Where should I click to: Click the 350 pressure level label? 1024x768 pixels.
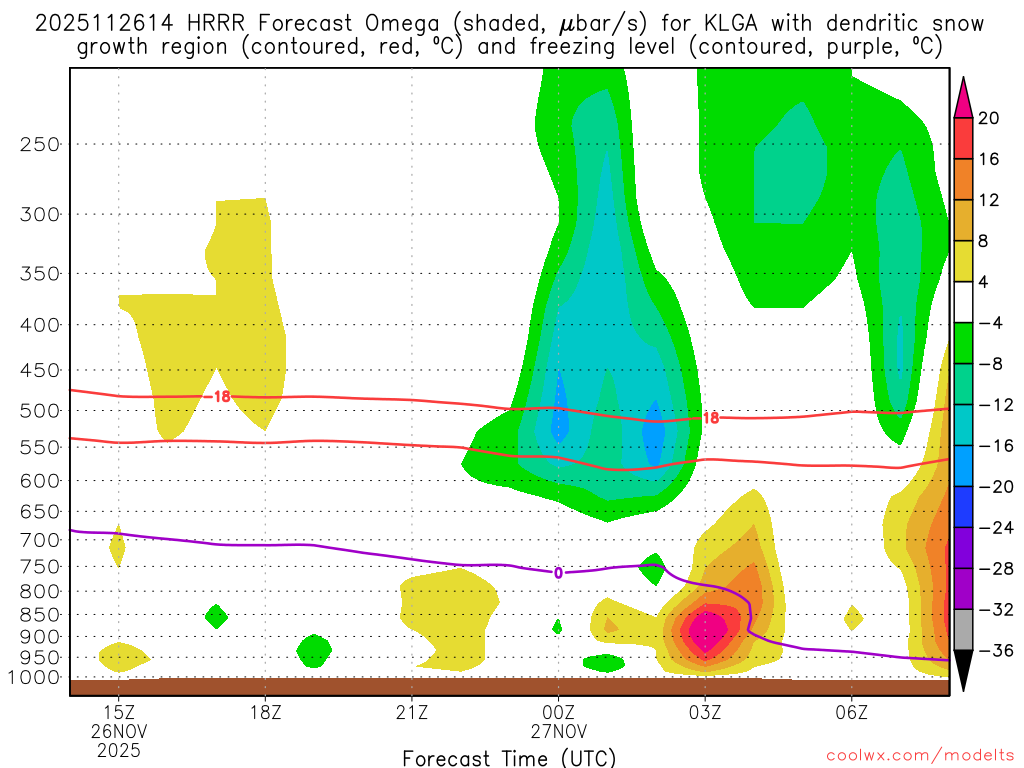click(x=40, y=274)
